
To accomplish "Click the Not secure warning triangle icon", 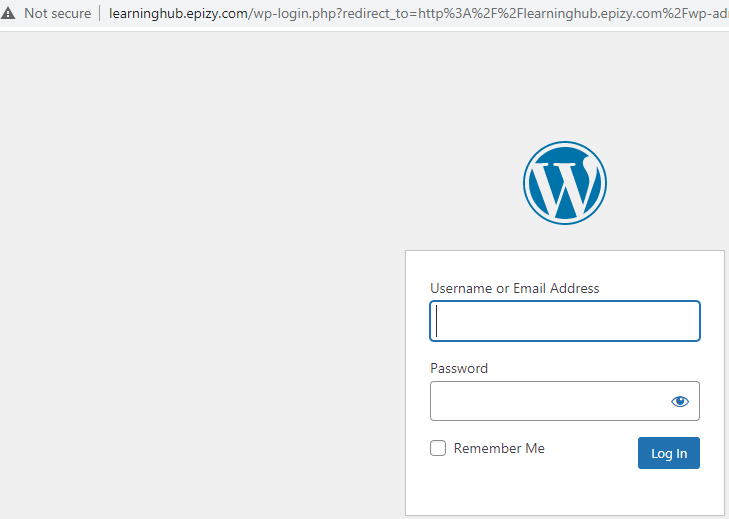I will (x=8, y=13).
